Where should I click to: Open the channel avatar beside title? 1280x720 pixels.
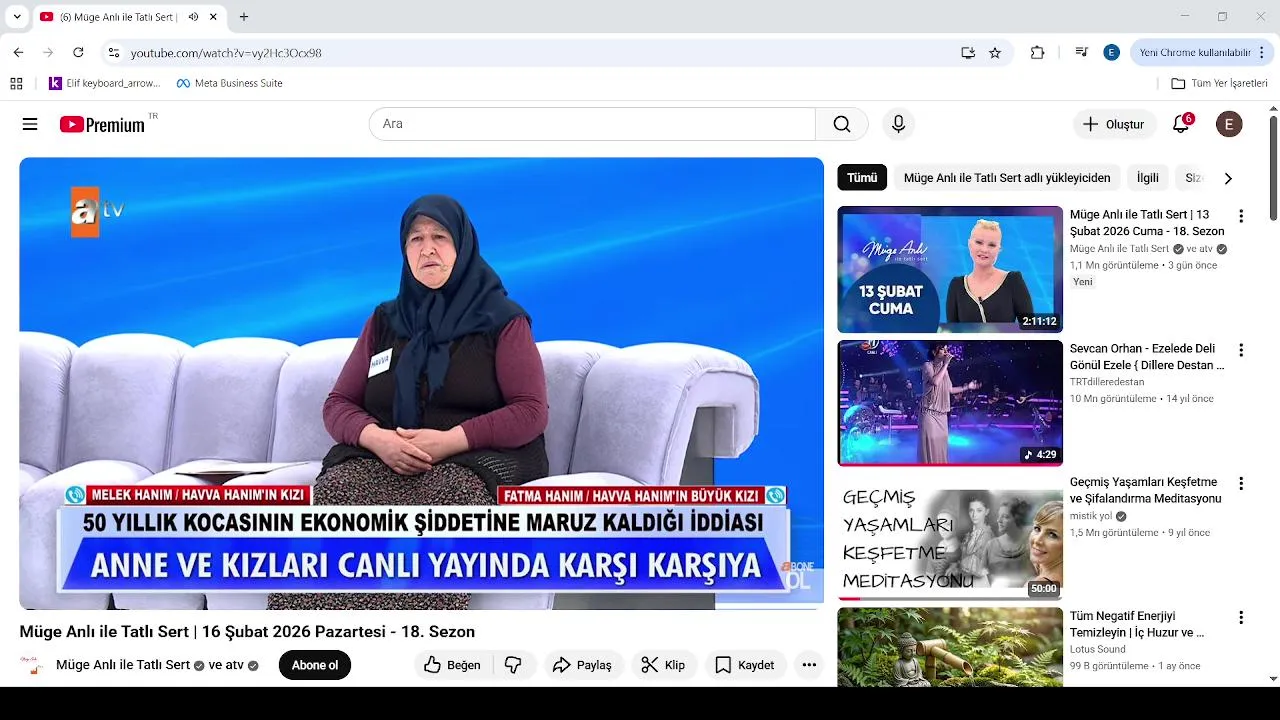coord(32,665)
